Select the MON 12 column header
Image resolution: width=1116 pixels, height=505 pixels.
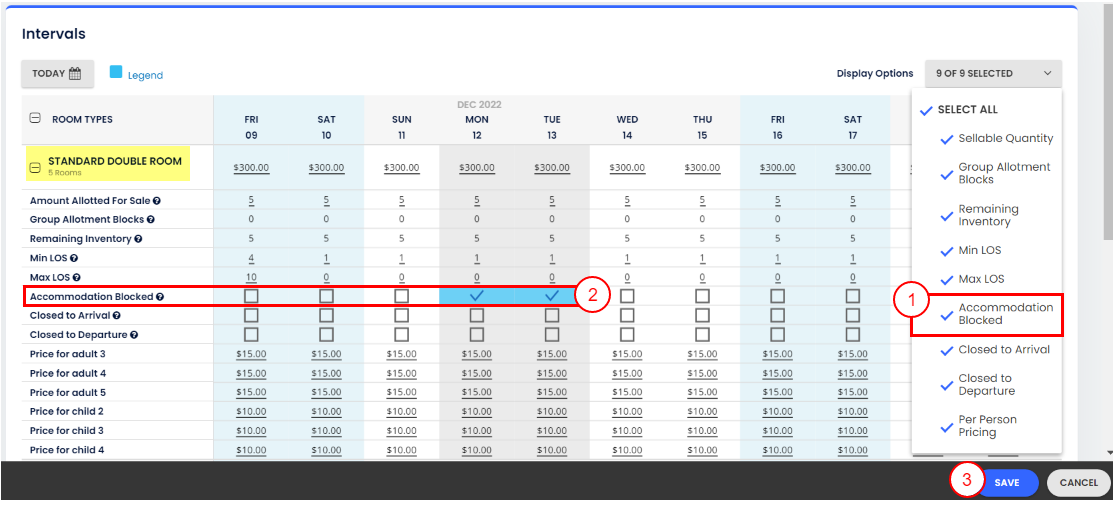tap(477, 127)
